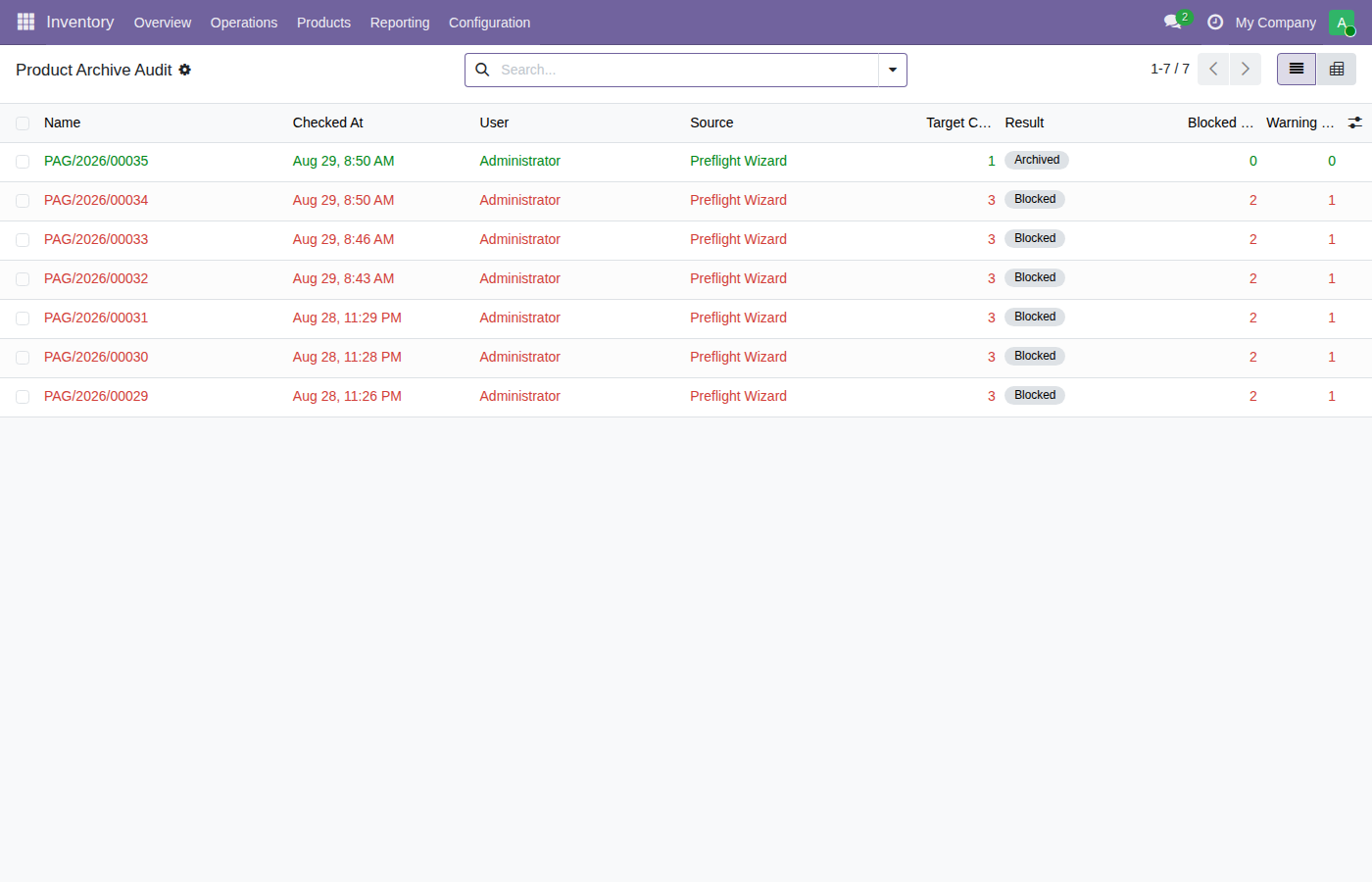This screenshot has height=882, width=1372.
Task: Click Preflight Wizard in row PAG/2026/00032
Action: [x=738, y=278]
